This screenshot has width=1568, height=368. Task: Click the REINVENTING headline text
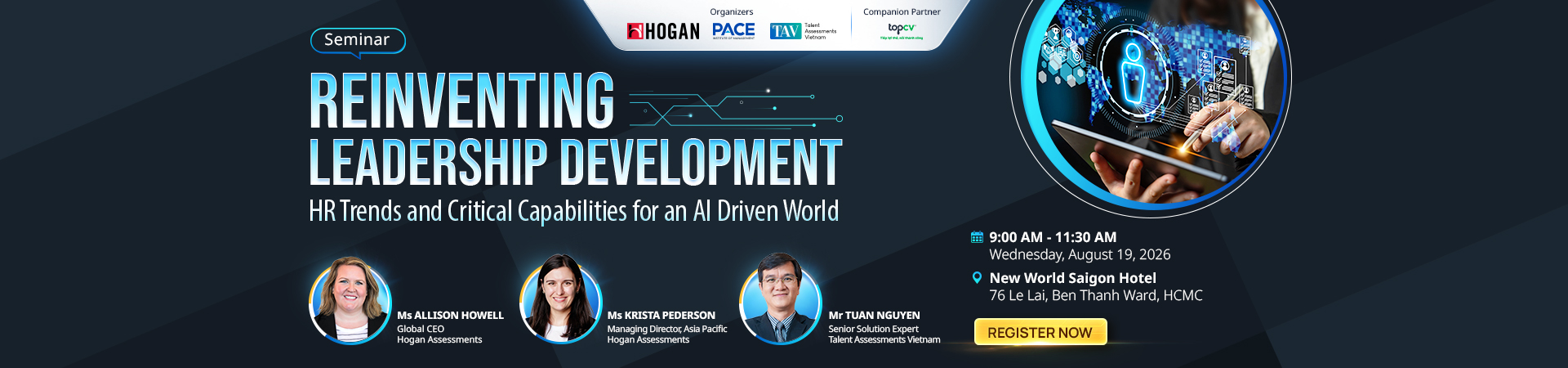(461, 101)
